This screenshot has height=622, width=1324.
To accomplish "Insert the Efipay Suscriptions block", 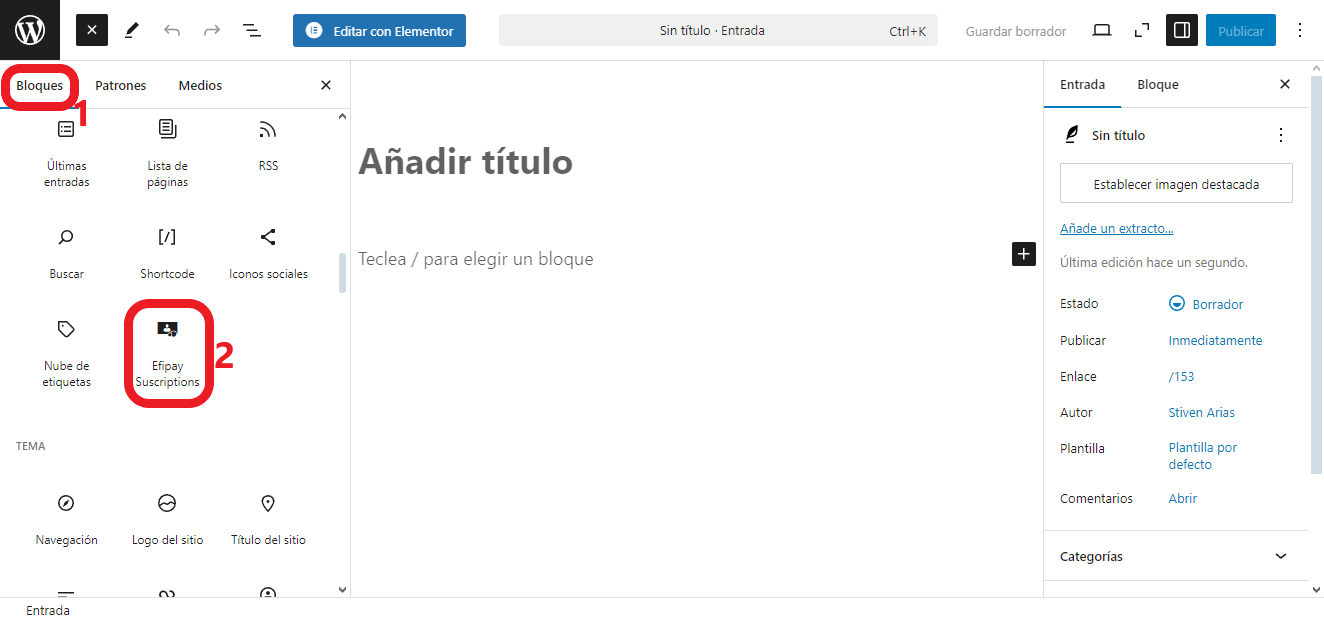I will pos(167,350).
